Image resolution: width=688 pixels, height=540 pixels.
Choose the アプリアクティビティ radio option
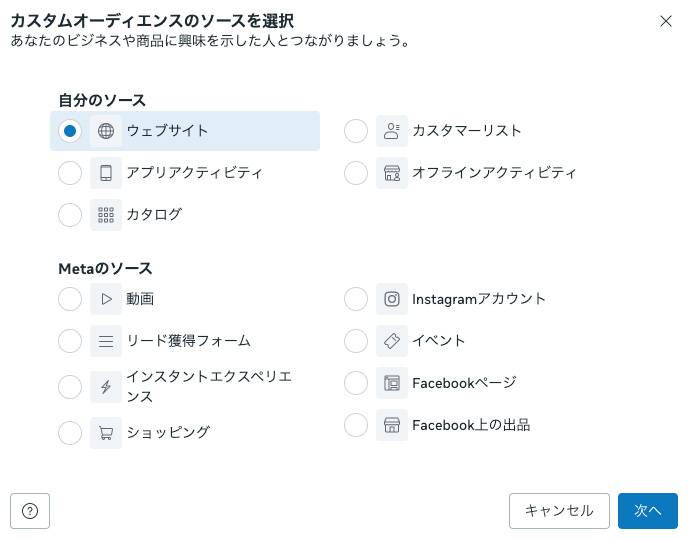pos(70,173)
